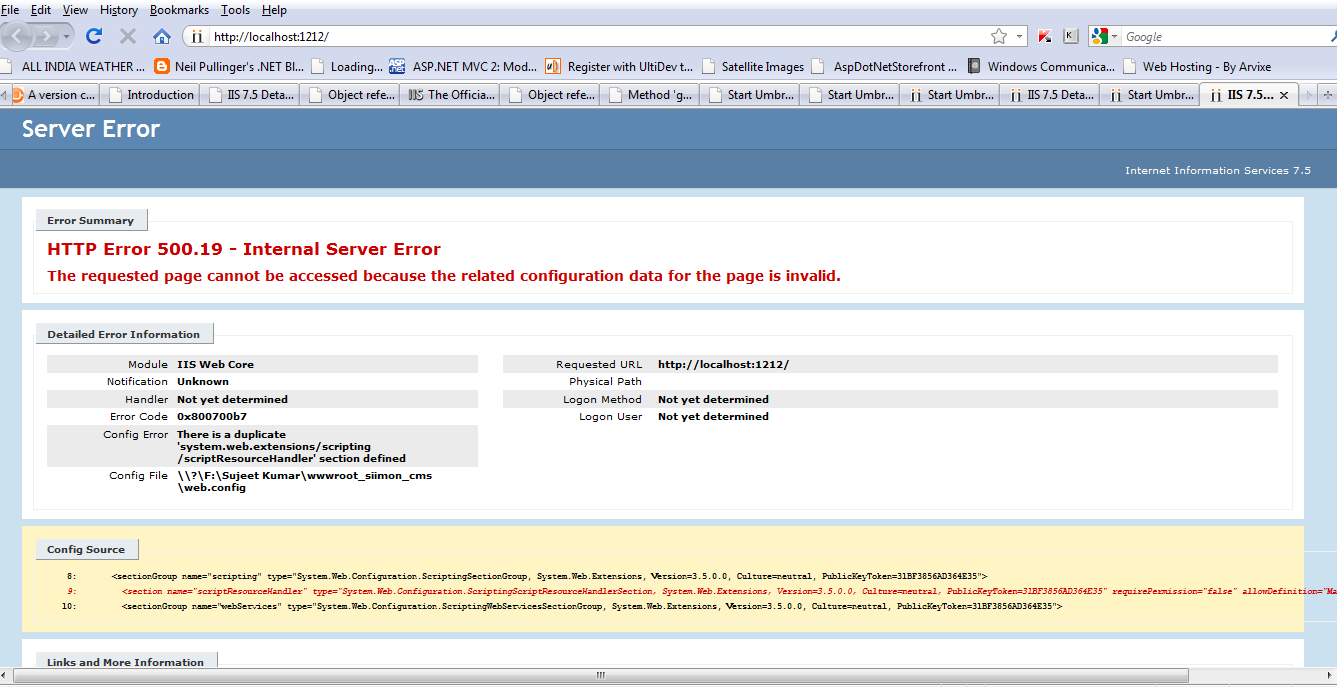Screen dimensions: 1340x687
Task: Click the web.config file path value
Action: coord(304,481)
